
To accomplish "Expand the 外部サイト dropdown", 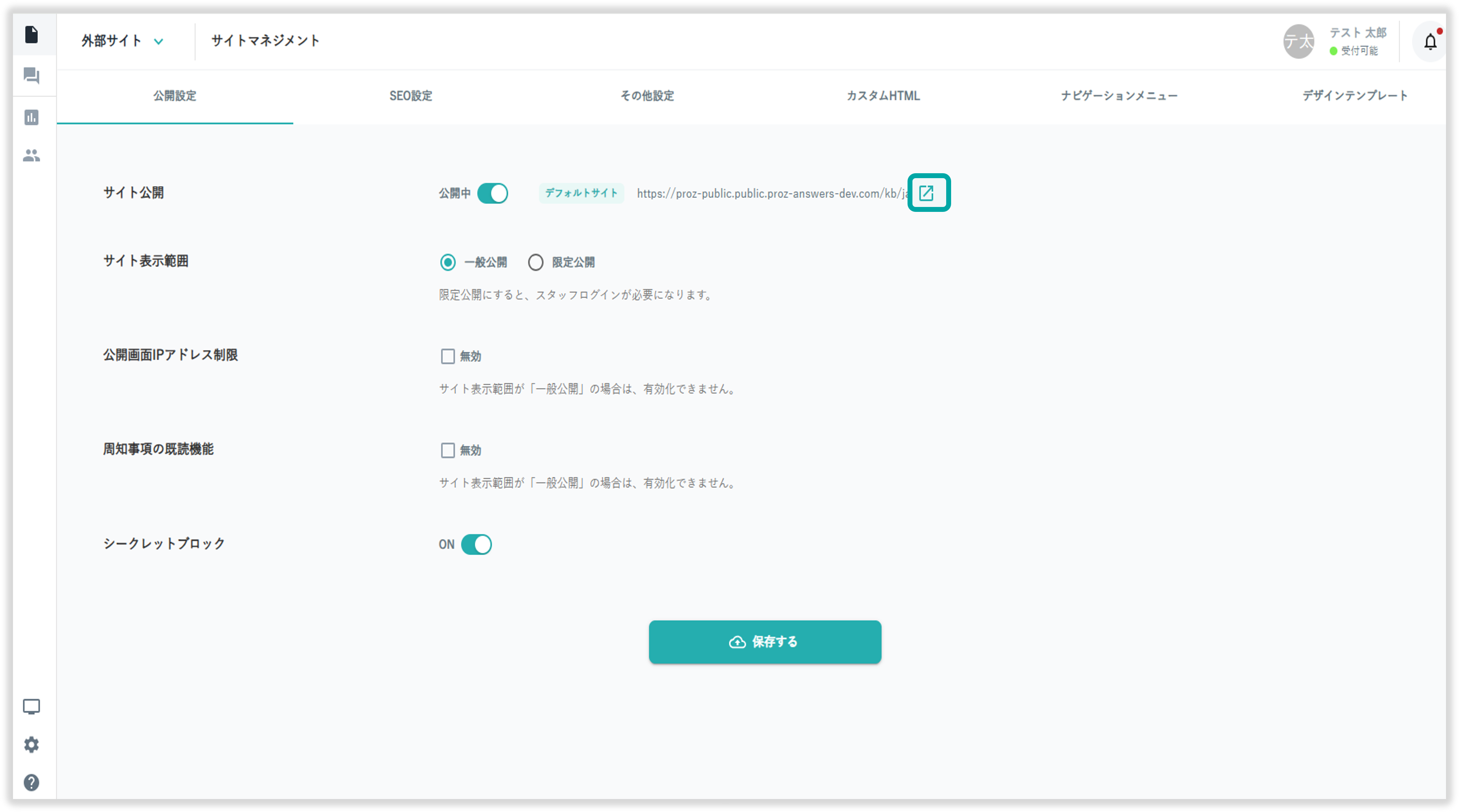I will pyautogui.click(x=122, y=41).
